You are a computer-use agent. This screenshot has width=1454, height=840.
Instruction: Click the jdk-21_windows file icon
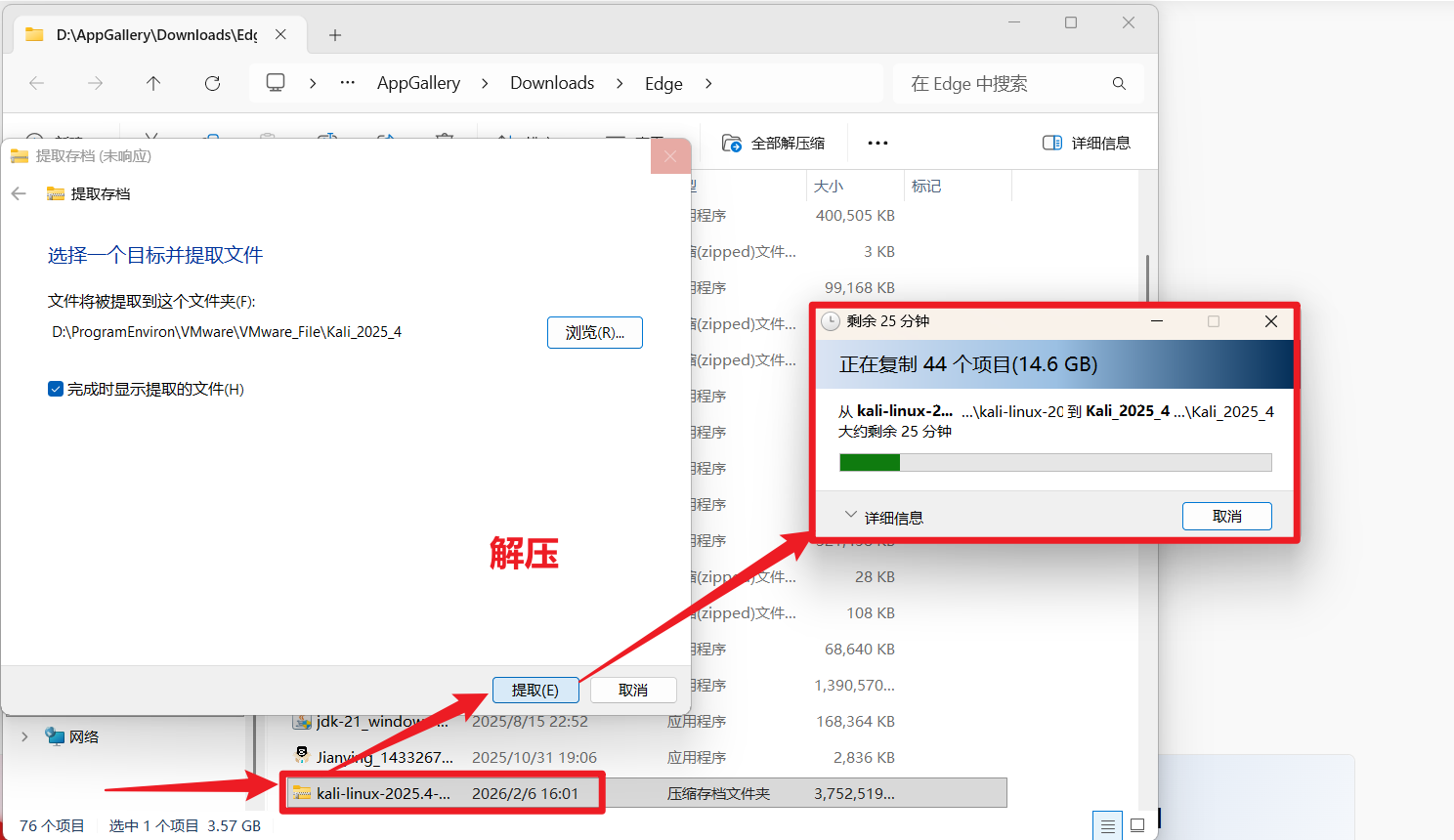[302, 721]
